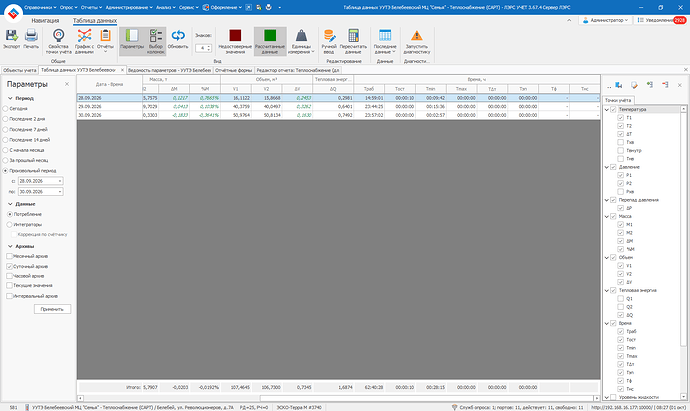The width and height of the screenshot is (690, 411).
Task: Collapse the Давление tree group
Action: [607, 167]
